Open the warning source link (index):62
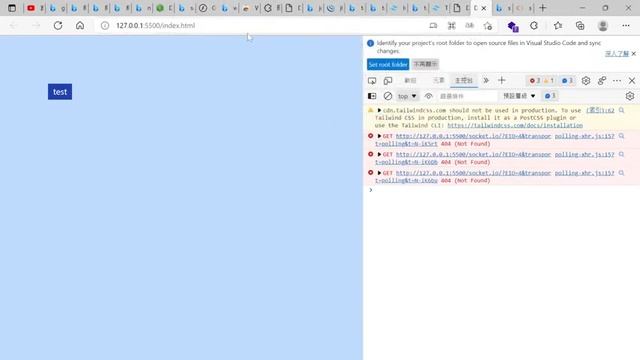Viewport: 640px width, 360px height. point(600,110)
